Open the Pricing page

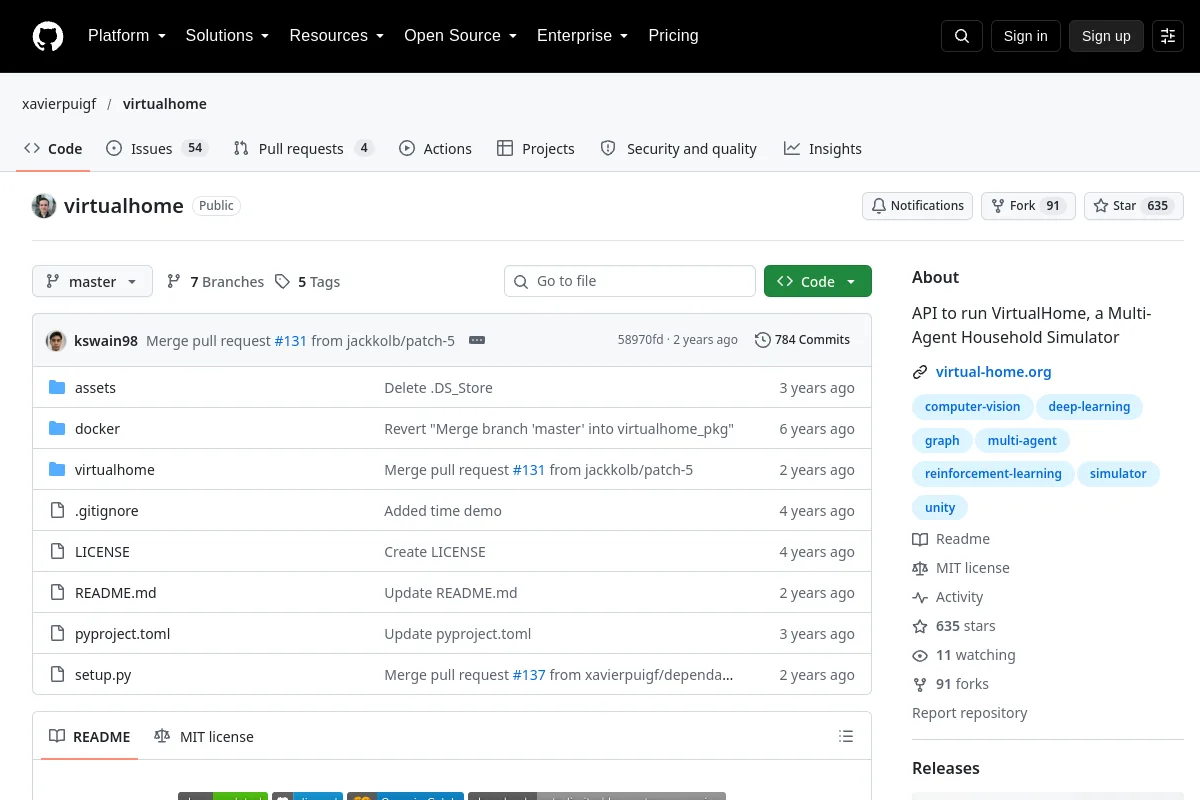(x=673, y=36)
